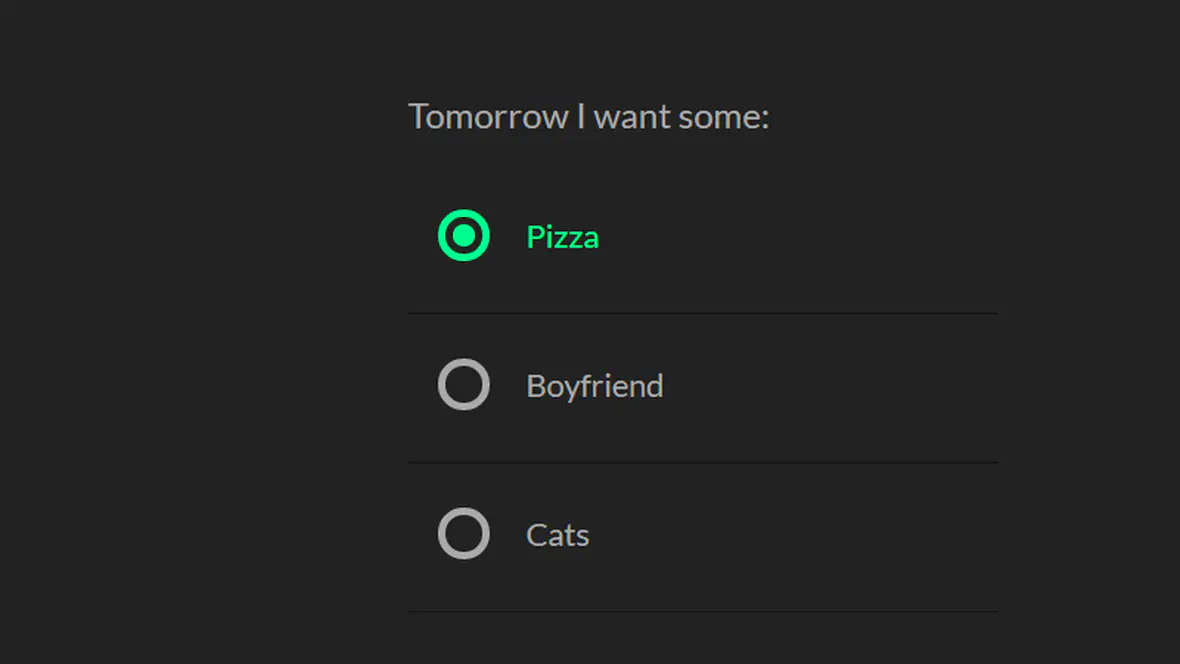Image resolution: width=1180 pixels, height=664 pixels.
Task: Click the 'Tomorrow I want some:' heading
Action: (x=588, y=117)
